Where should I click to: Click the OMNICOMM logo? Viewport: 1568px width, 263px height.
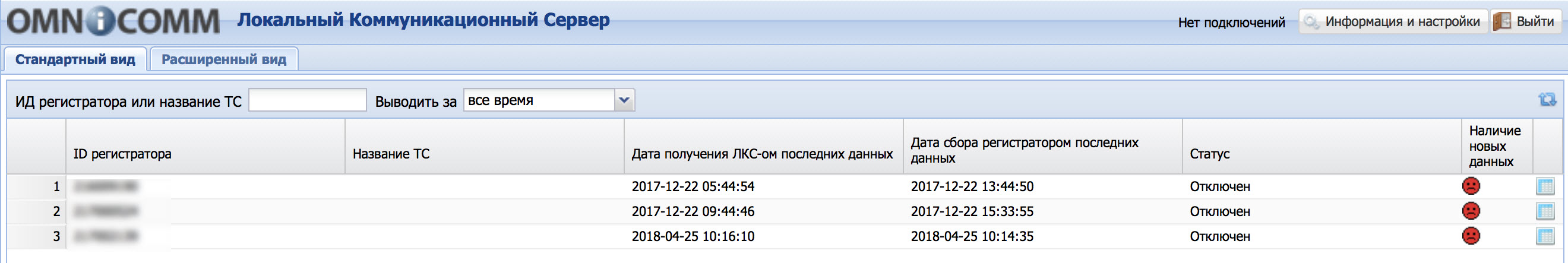pyautogui.click(x=114, y=21)
